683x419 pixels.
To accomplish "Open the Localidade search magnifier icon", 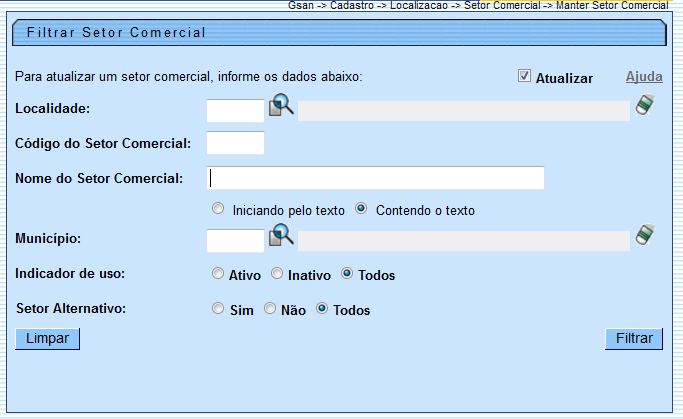I will (x=281, y=106).
